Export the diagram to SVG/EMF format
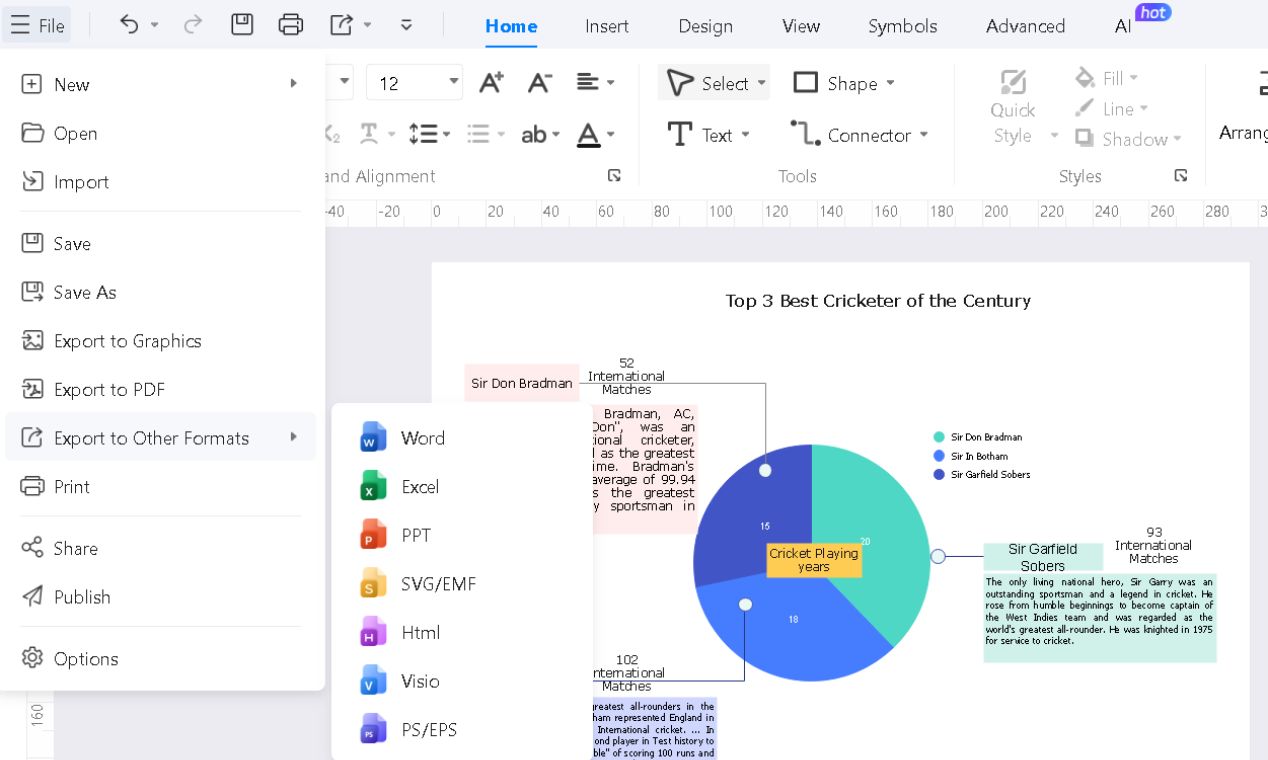 pyautogui.click(x=462, y=584)
